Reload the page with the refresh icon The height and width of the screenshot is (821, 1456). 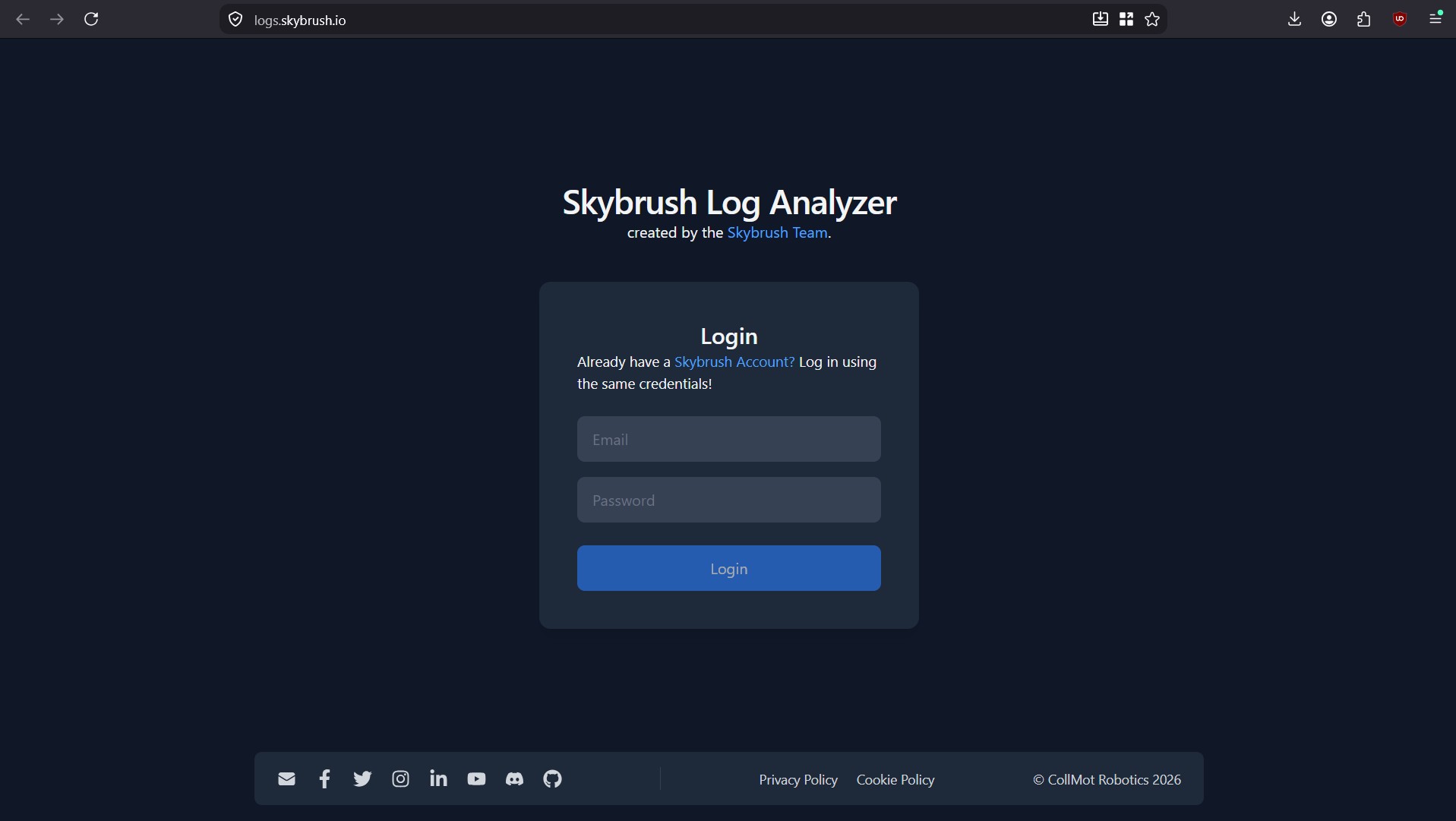click(91, 19)
